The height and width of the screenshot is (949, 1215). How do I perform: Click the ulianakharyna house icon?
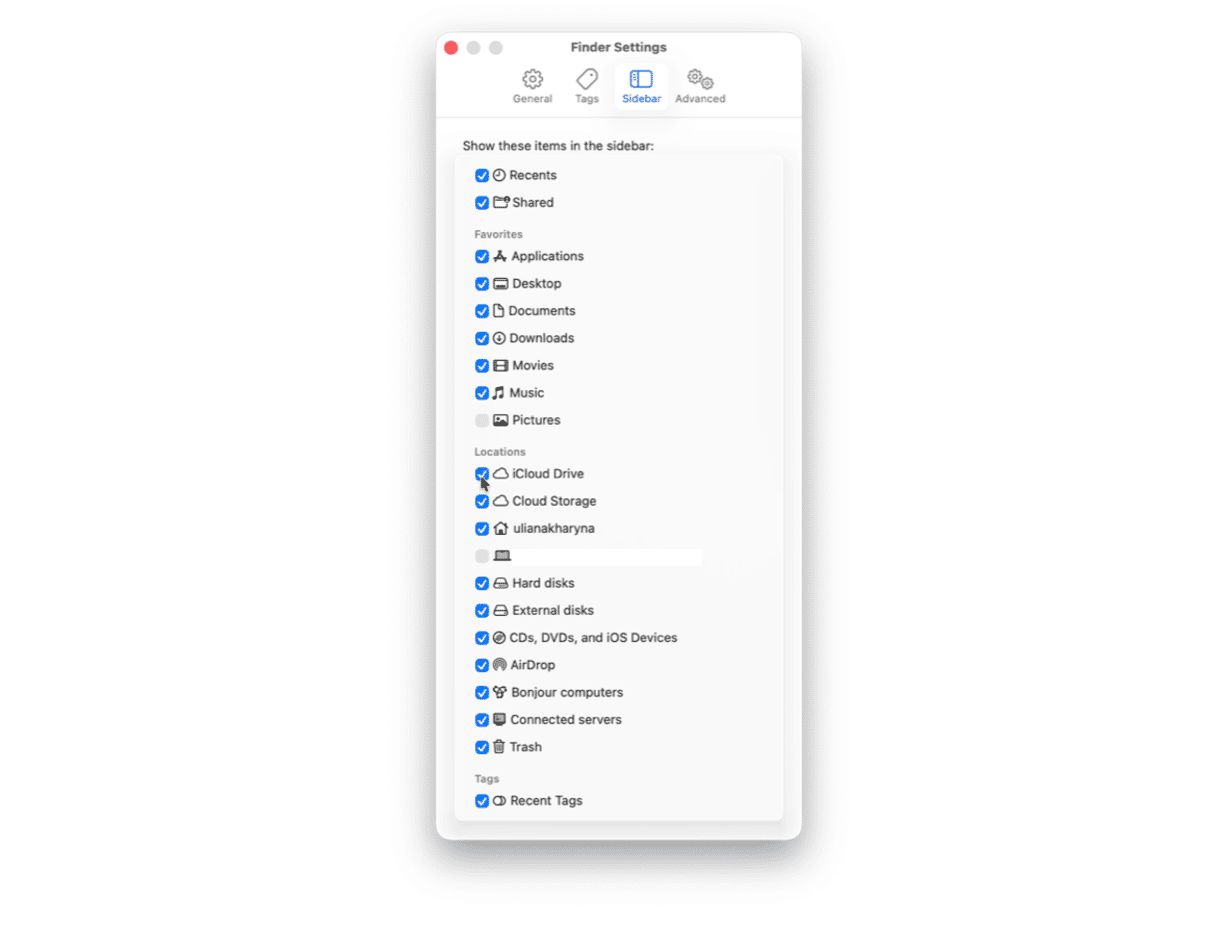click(x=501, y=528)
